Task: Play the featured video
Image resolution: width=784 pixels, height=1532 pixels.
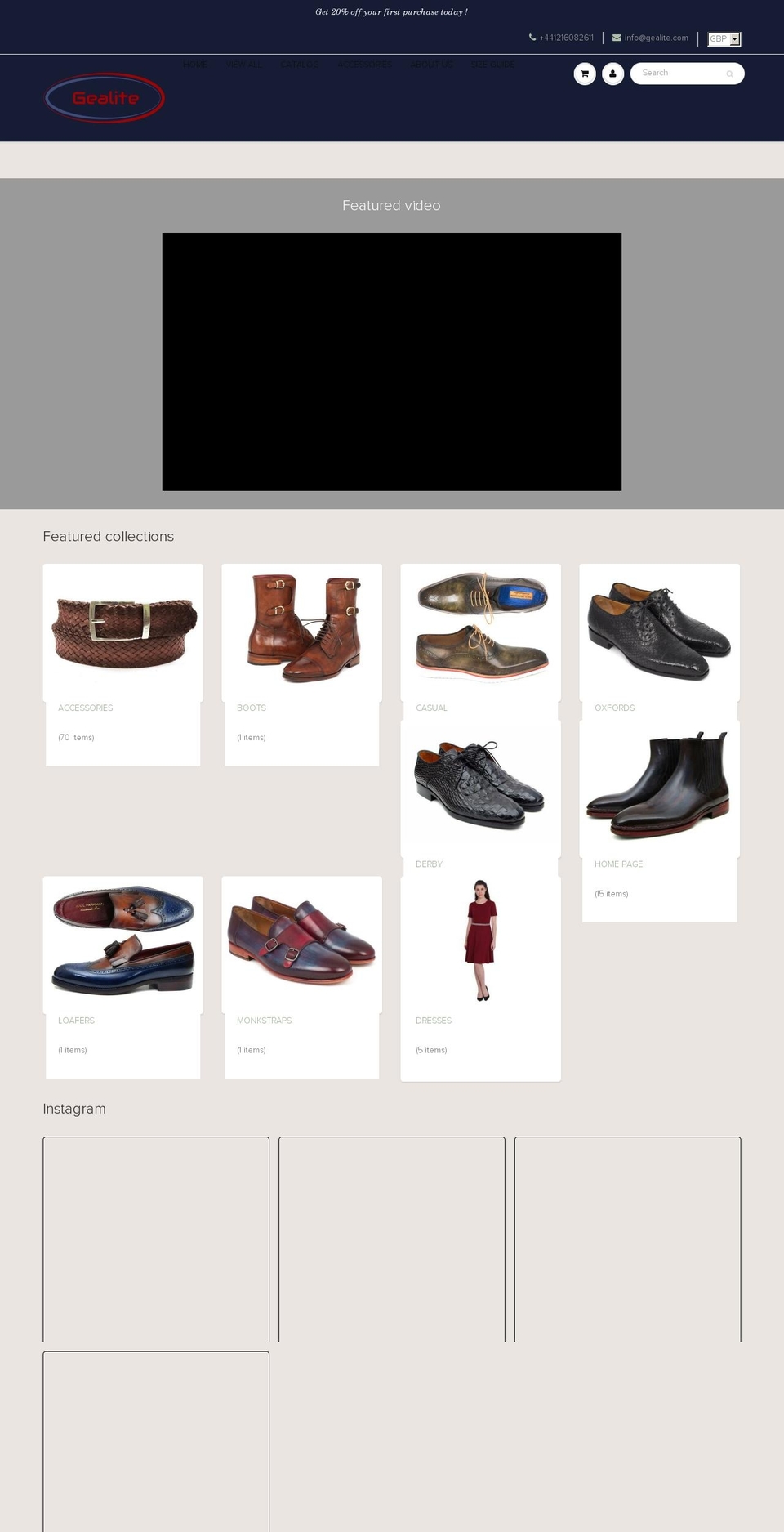Action: [x=392, y=362]
